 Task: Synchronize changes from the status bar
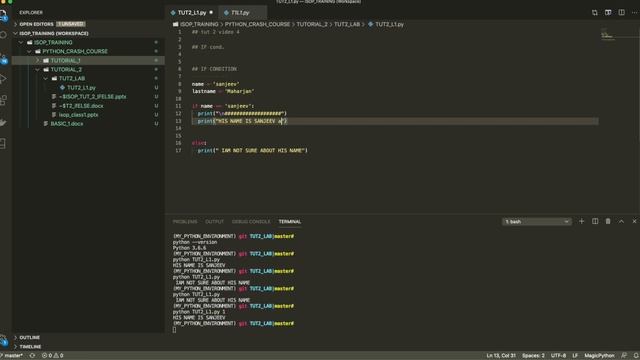point(32,356)
